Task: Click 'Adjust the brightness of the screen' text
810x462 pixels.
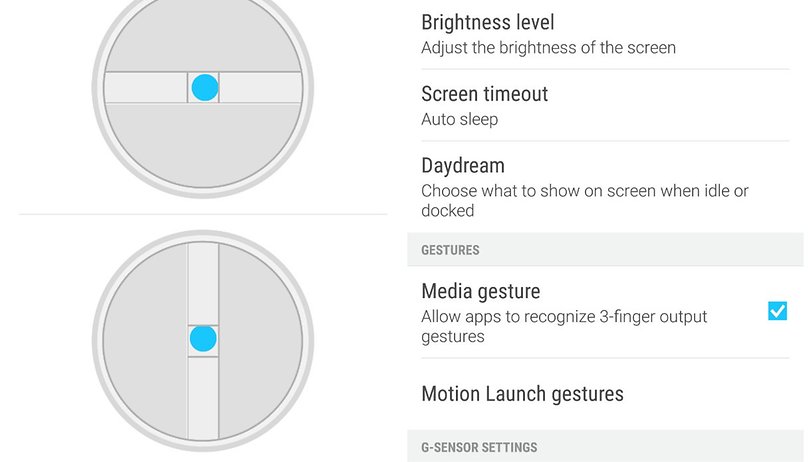Action: (x=548, y=48)
